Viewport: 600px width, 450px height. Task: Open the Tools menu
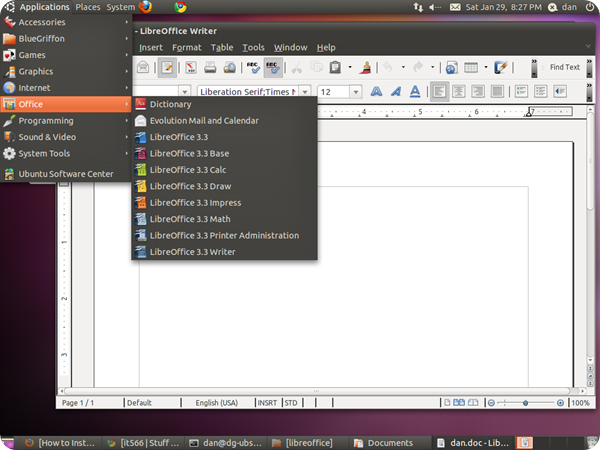point(253,47)
